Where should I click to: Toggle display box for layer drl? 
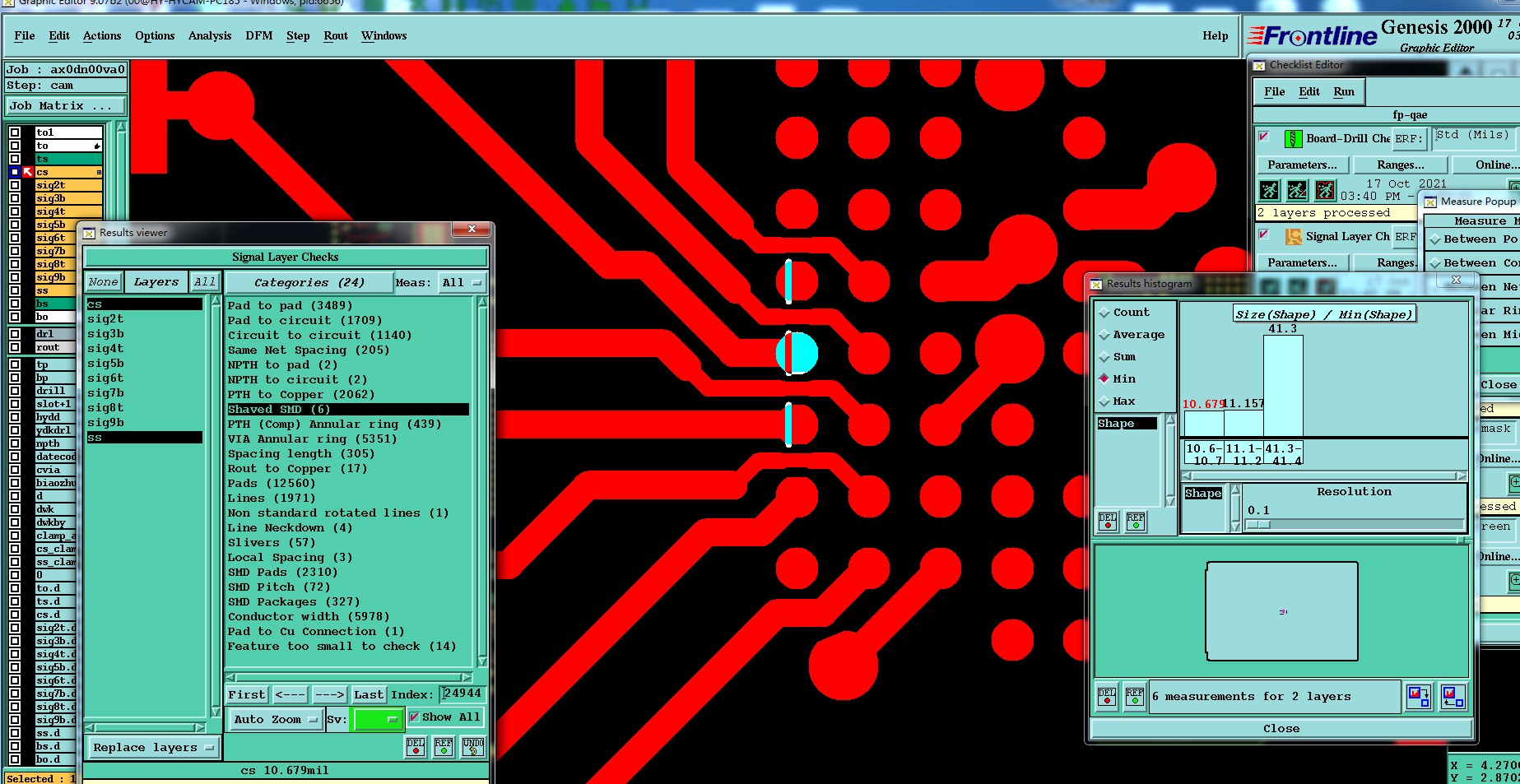coord(15,334)
